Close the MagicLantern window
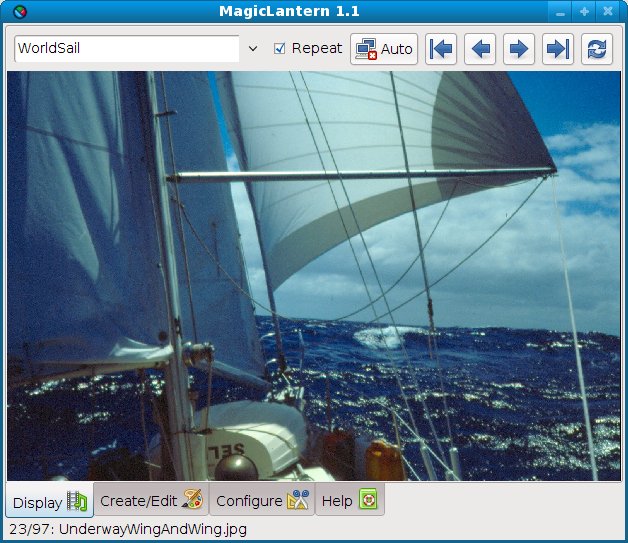The width and height of the screenshot is (628, 543). pos(609,11)
